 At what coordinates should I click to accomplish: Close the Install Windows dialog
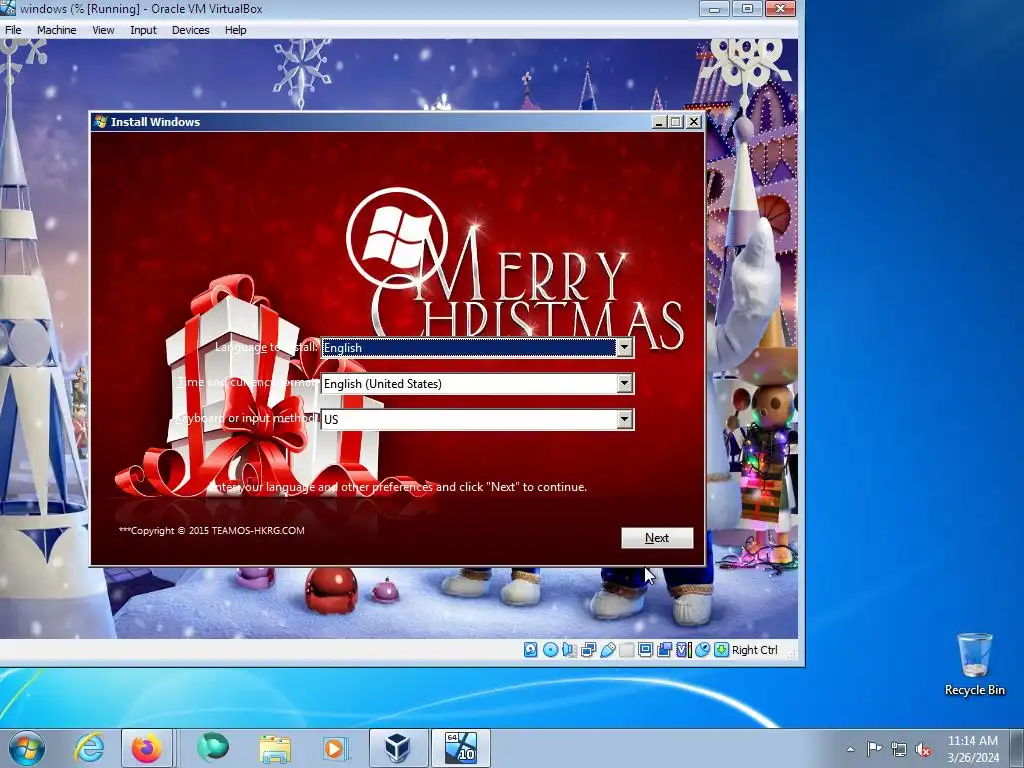694,121
